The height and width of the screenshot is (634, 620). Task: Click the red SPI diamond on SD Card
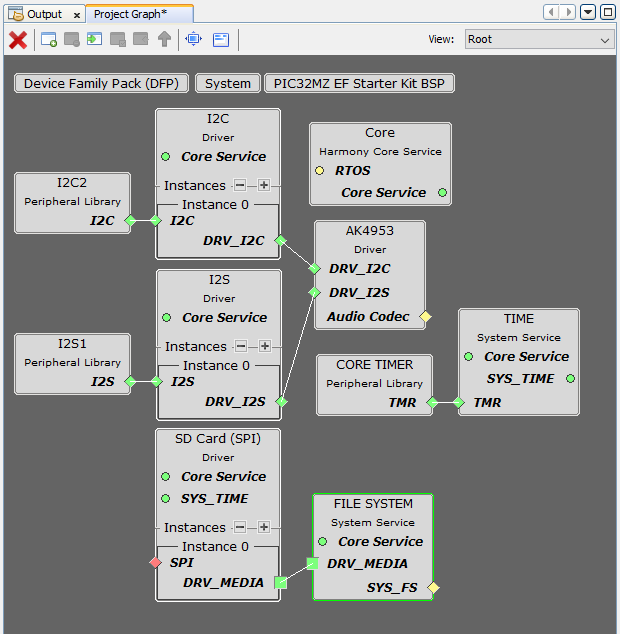(x=155, y=563)
